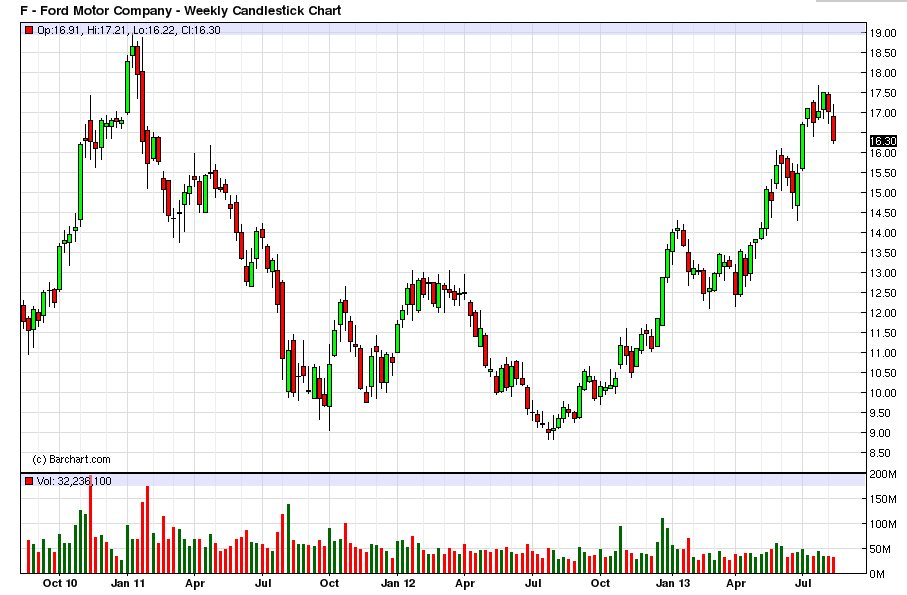Image resolution: width=907 pixels, height=595 pixels.
Task: Click the final 'Jul' date label after Jan 13
Action: pos(803,583)
